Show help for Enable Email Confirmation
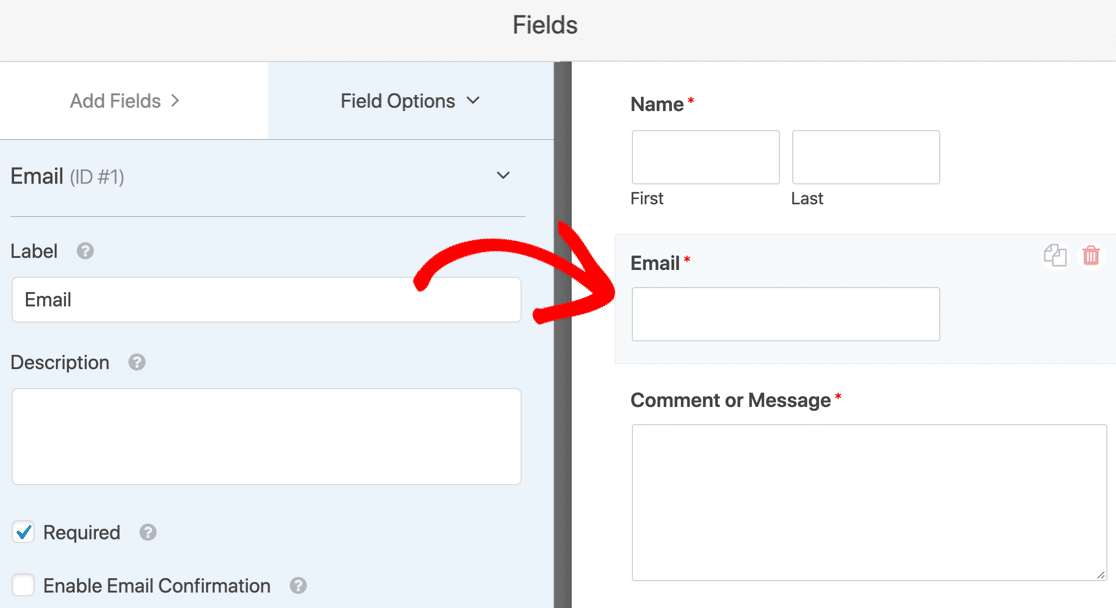The width and height of the screenshot is (1116, 608). pyautogui.click(x=298, y=586)
